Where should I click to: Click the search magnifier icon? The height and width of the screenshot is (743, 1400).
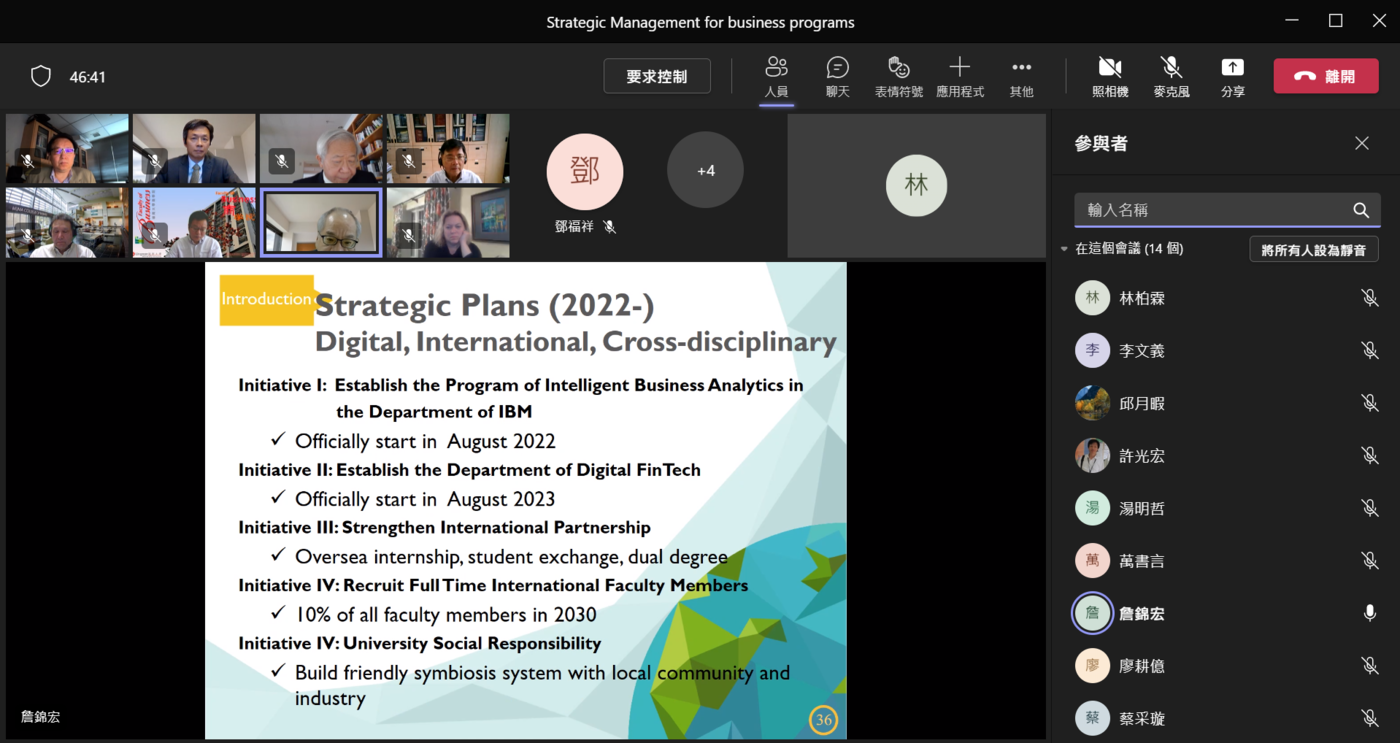[x=1361, y=210]
